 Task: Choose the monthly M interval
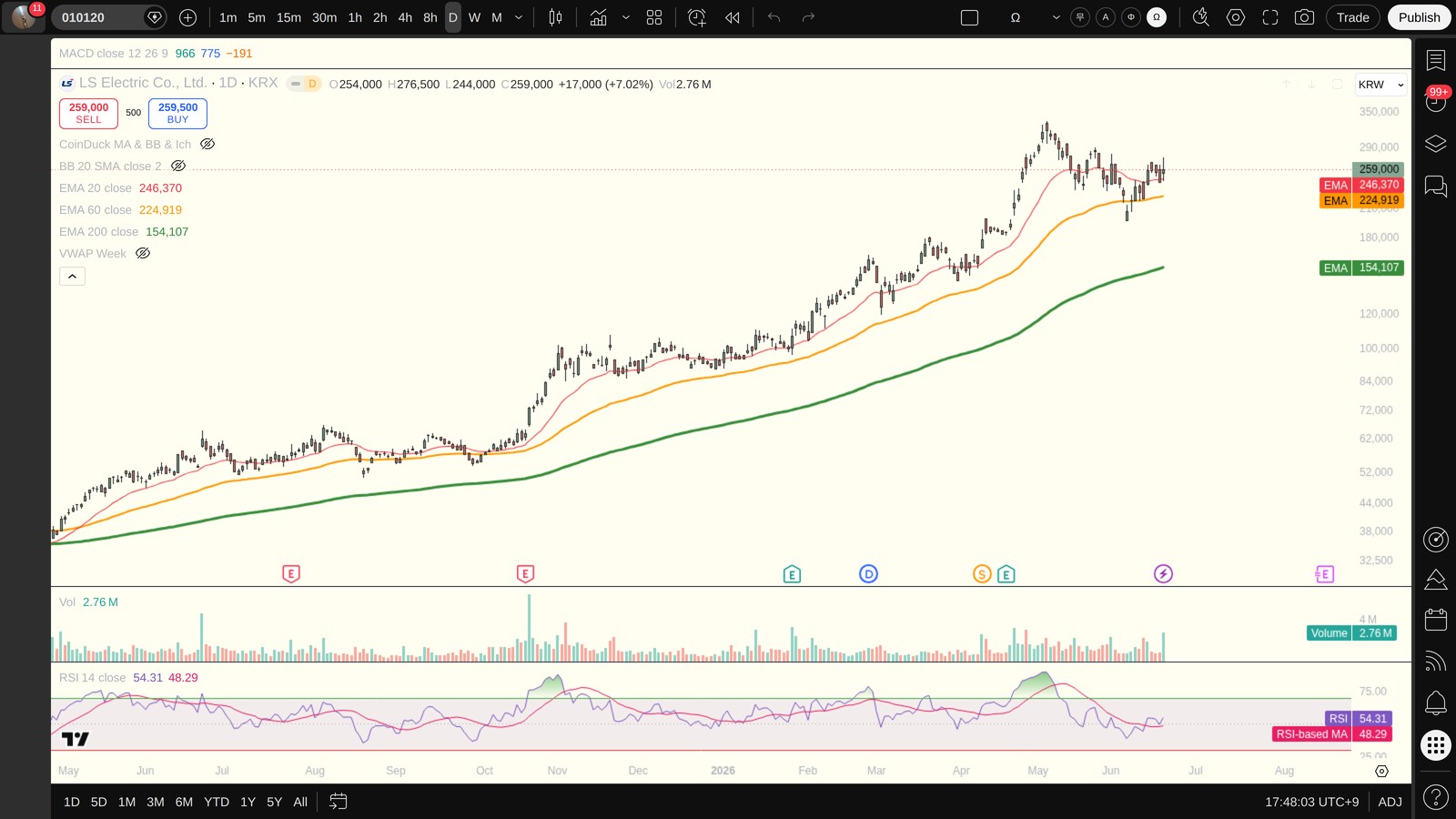tap(497, 17)
